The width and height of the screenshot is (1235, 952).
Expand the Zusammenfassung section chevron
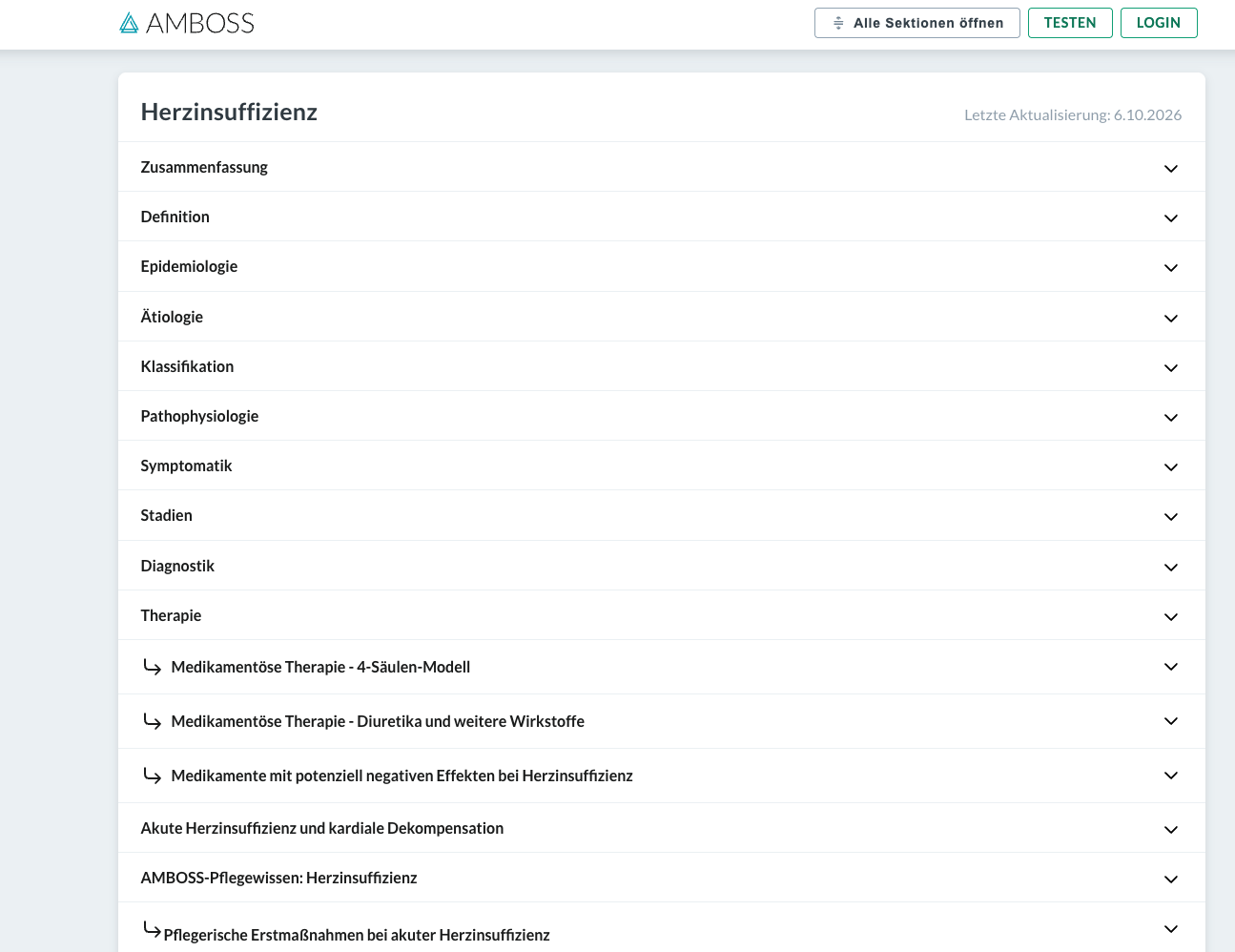tap(1171, 169)
